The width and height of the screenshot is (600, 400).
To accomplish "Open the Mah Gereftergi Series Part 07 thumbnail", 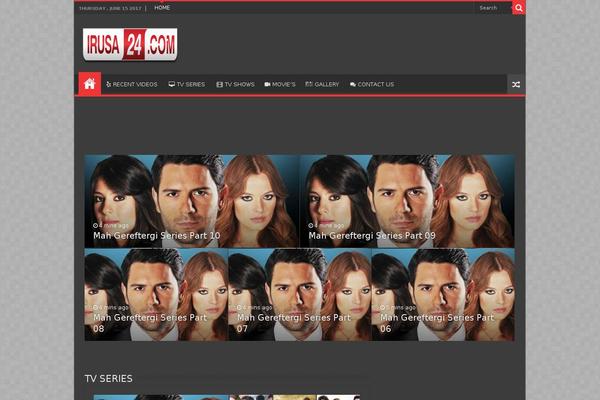I will click(300, 295).
